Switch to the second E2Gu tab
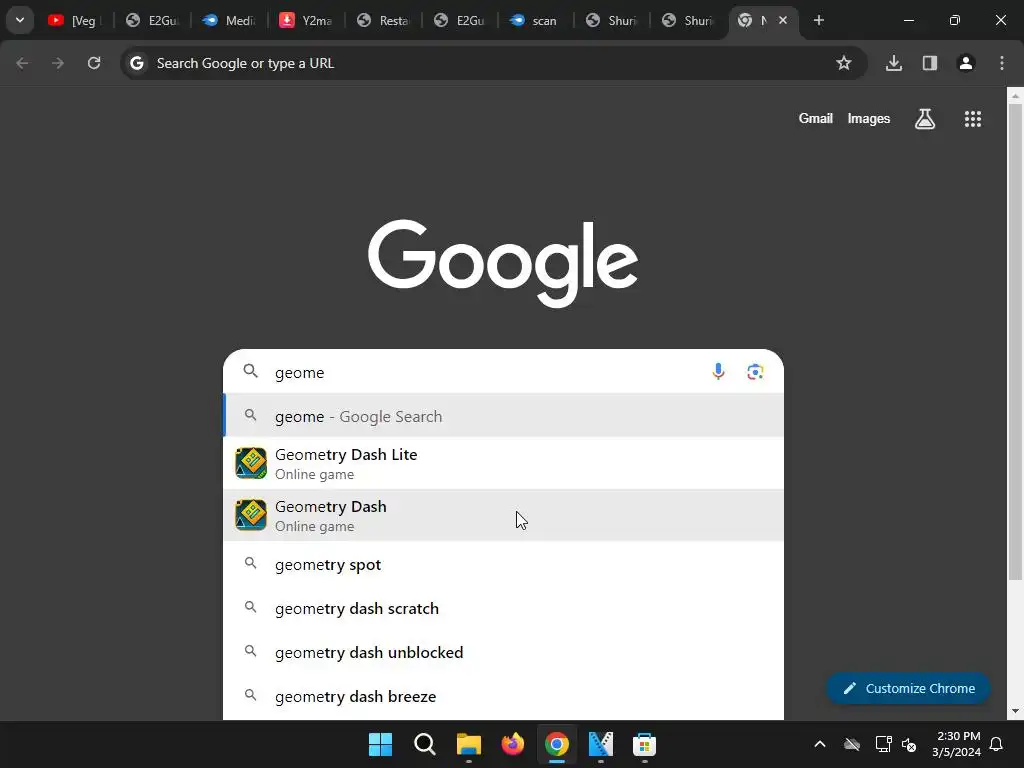 pos(460,20)
